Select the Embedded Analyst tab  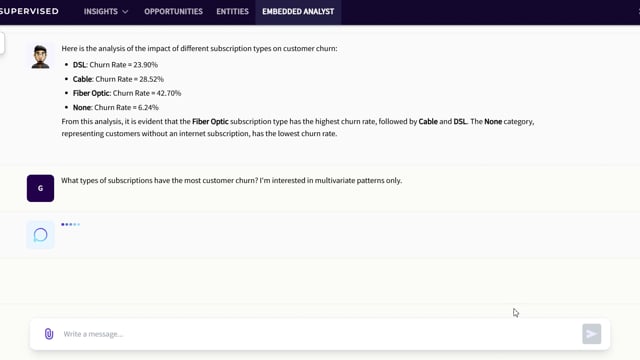click(298, 11)
